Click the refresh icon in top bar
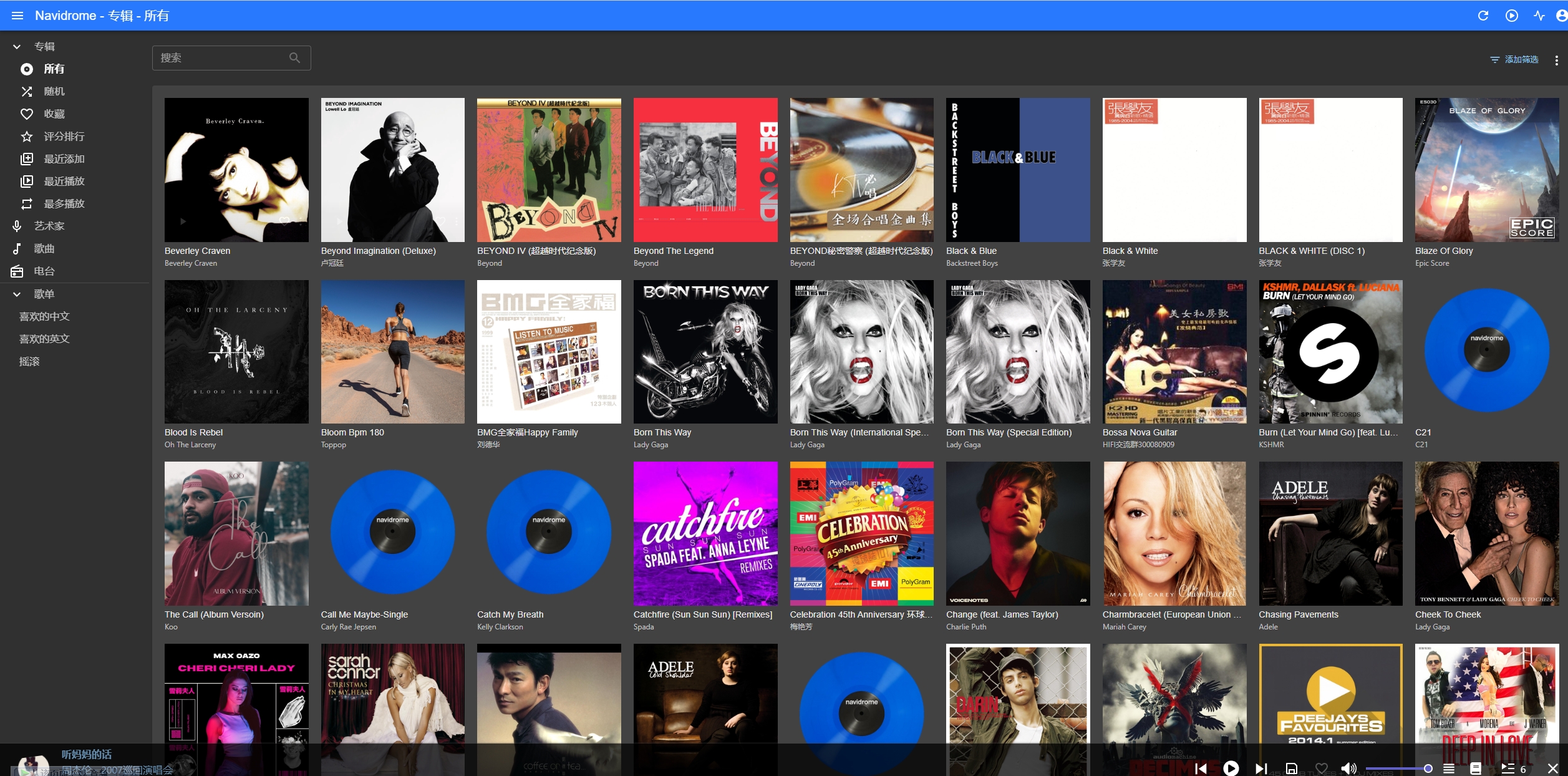The image size is (1568, 776). pyautogui.click(x=1483, y=16)
